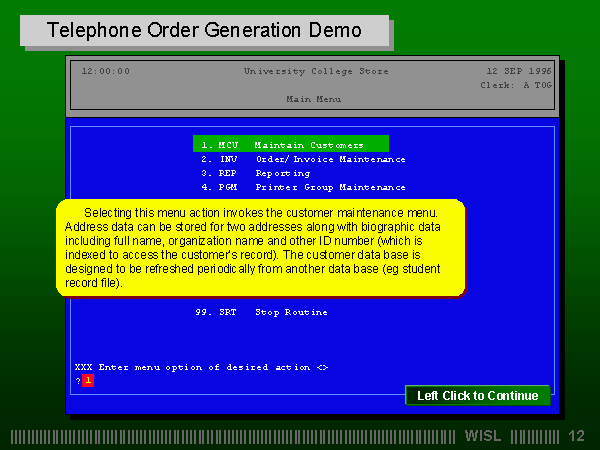Click the University College Store heading

coord(299,71)
